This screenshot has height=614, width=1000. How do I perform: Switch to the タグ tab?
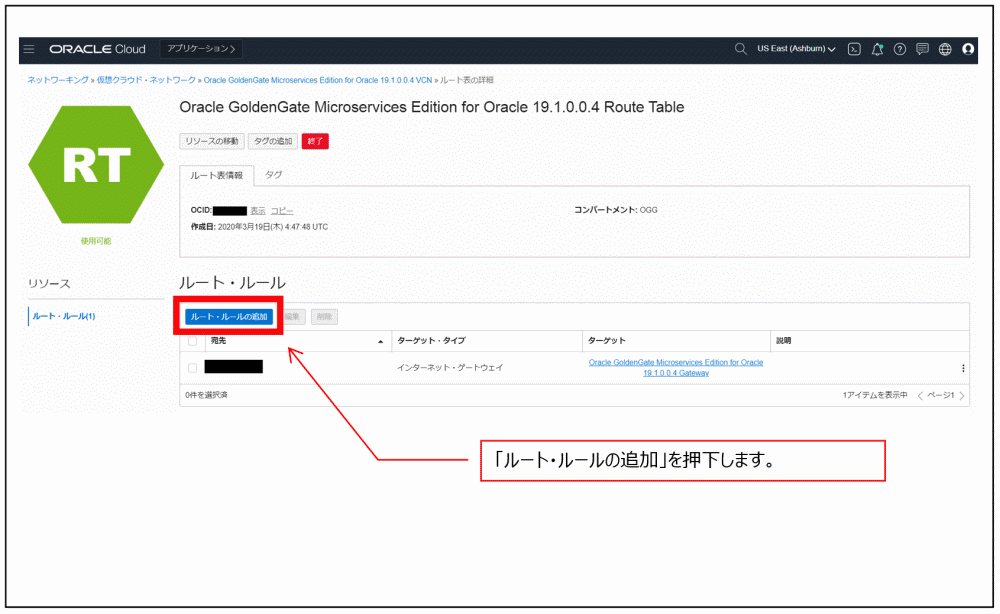pyautogui.click(x=274, y=175)
